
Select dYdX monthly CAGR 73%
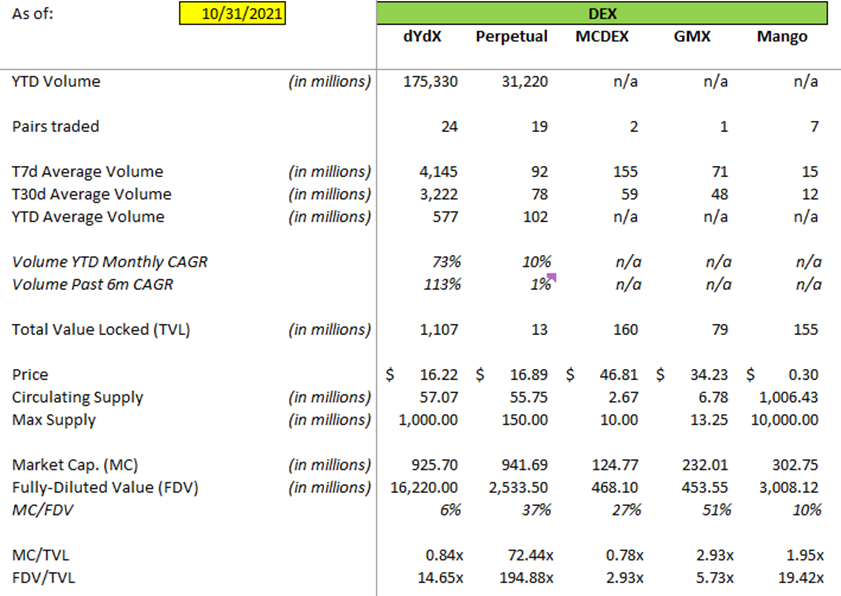[x=446, y=262]
